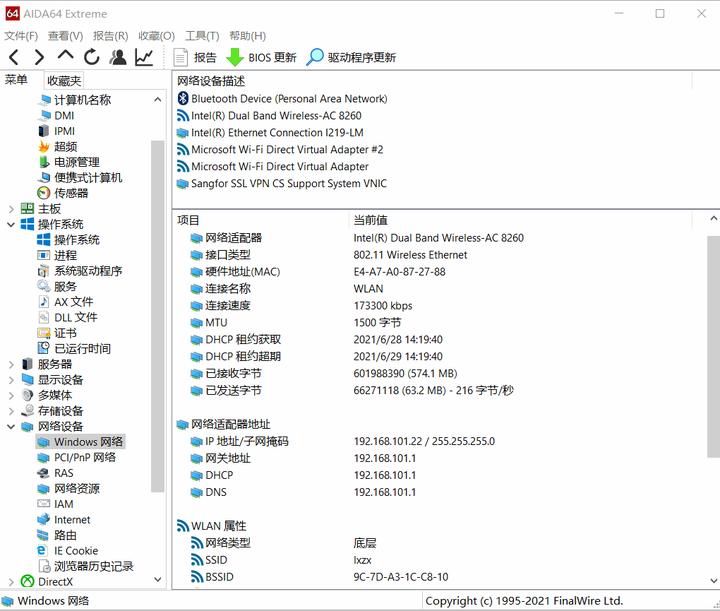Select 进程 under 操作系统
This screenshot has width=720, height=611.
pyautogui.click(x=57, y=255)
